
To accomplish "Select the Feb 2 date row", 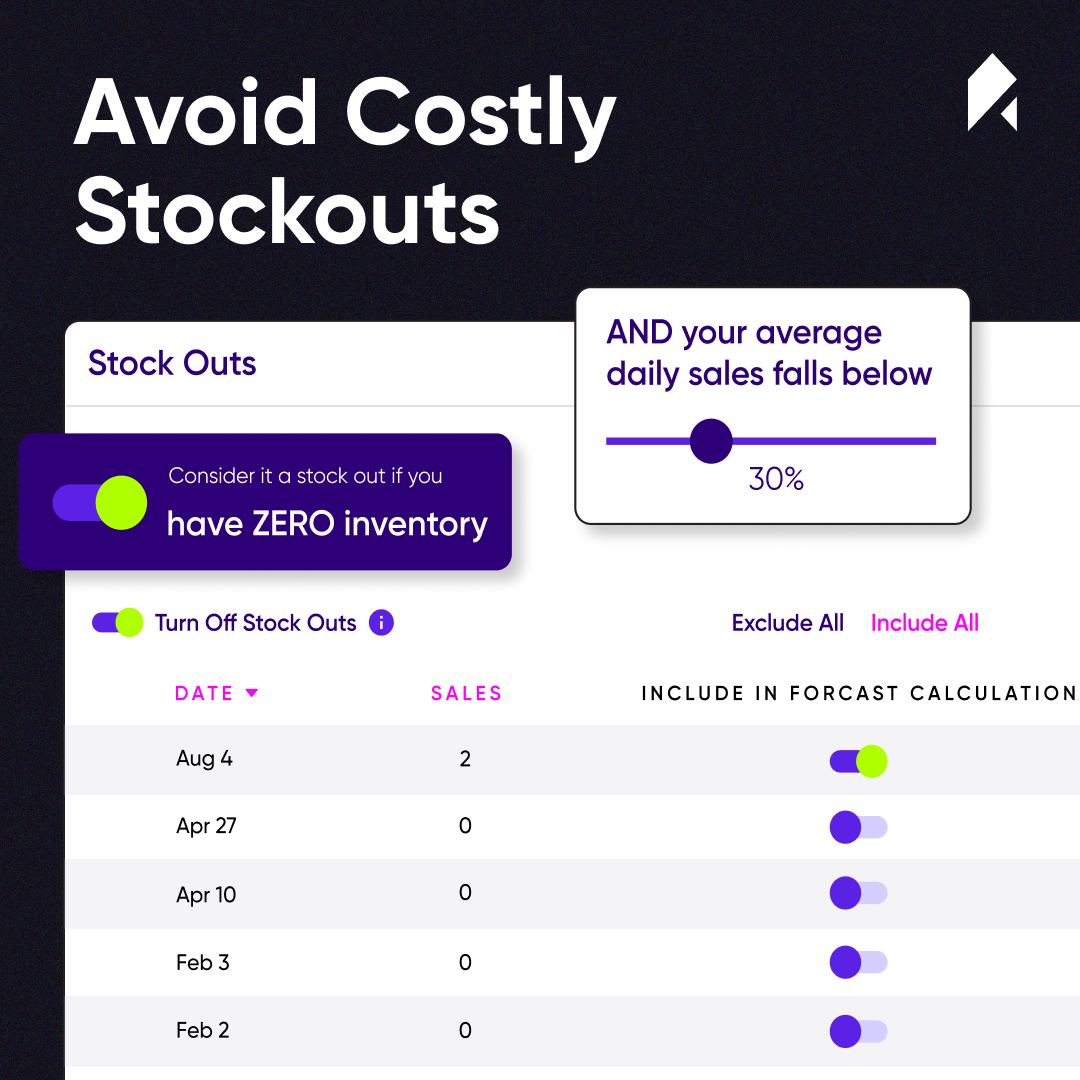I will click(x=572, y=1031).
